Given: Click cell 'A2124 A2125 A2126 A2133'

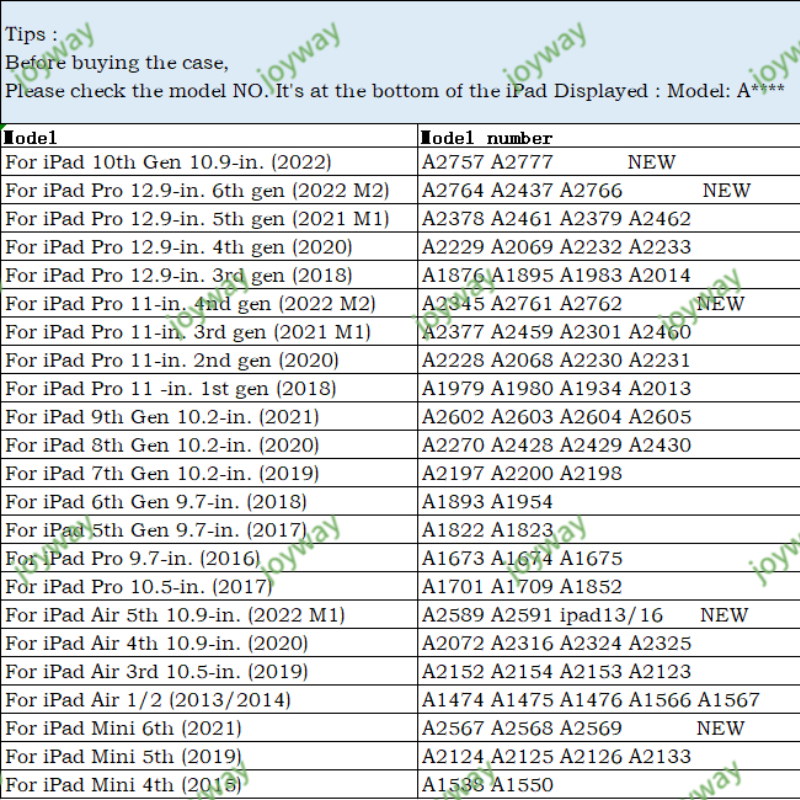Looking at the screenshot, I should pos(609,757).
